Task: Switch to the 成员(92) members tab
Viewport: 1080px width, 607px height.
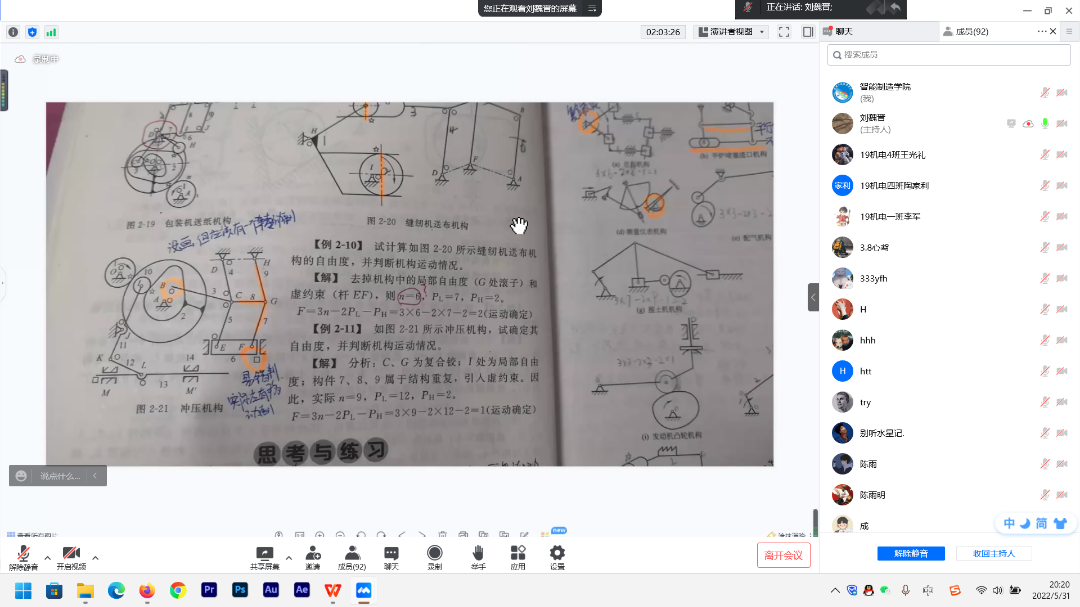Action: (x=966, y=32)
